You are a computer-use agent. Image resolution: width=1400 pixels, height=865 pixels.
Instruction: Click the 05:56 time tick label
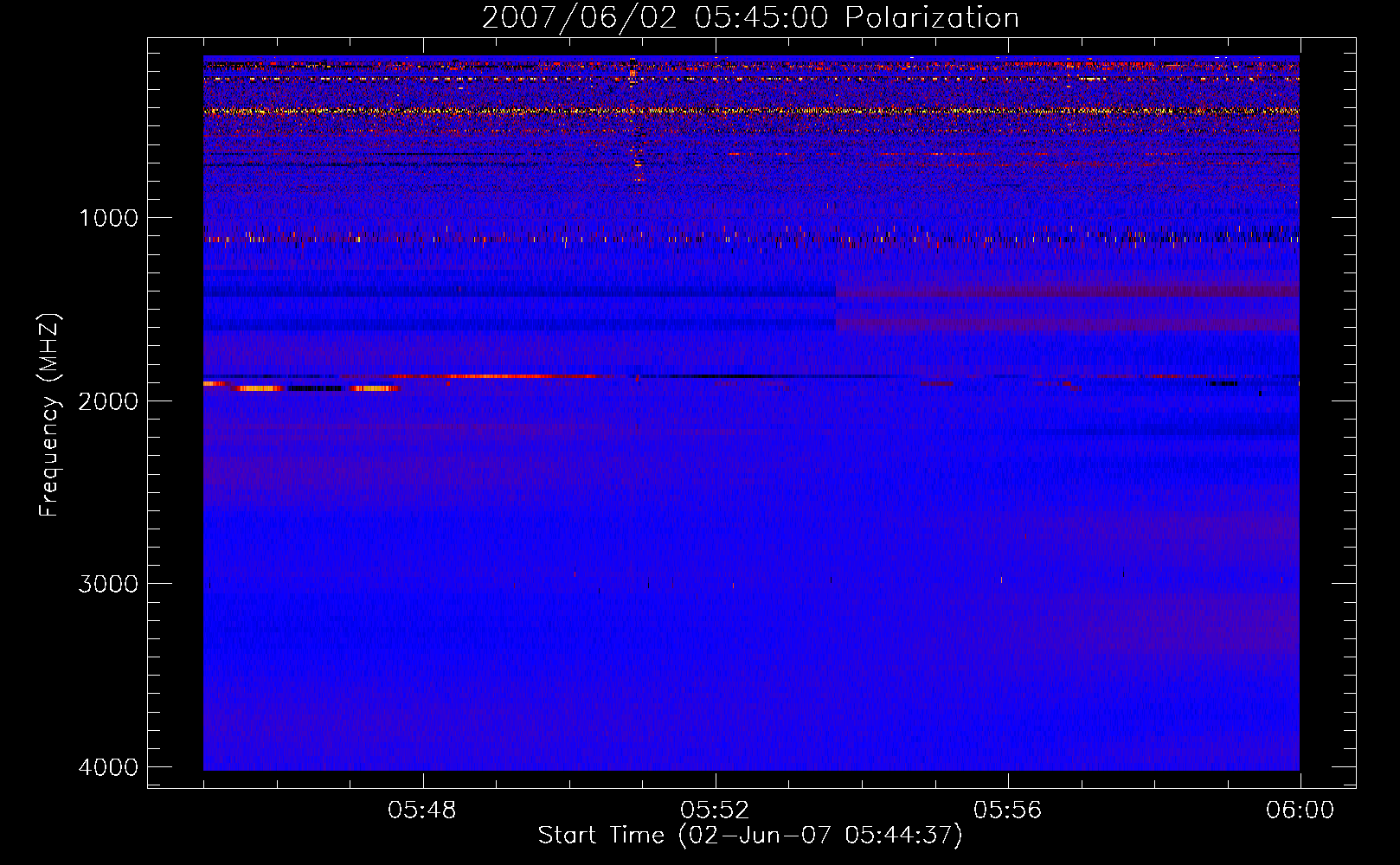coord(1007,811)
